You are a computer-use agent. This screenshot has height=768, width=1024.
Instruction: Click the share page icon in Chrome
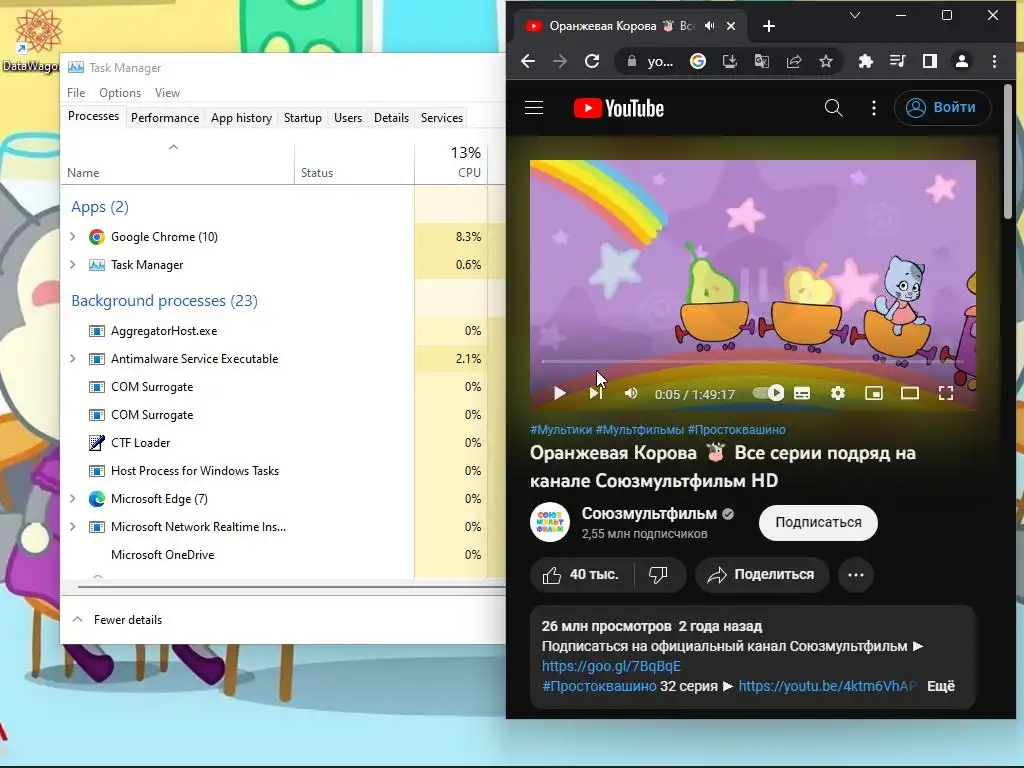[793, 61]
